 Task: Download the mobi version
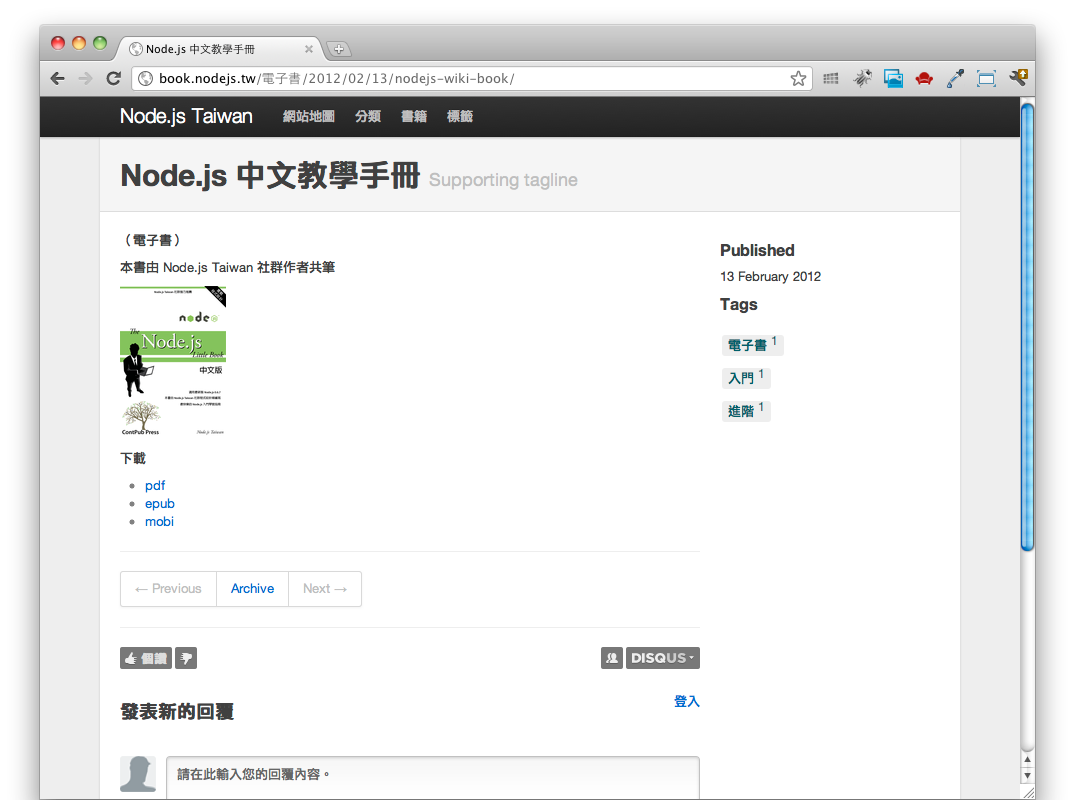(x=159, y=522)
